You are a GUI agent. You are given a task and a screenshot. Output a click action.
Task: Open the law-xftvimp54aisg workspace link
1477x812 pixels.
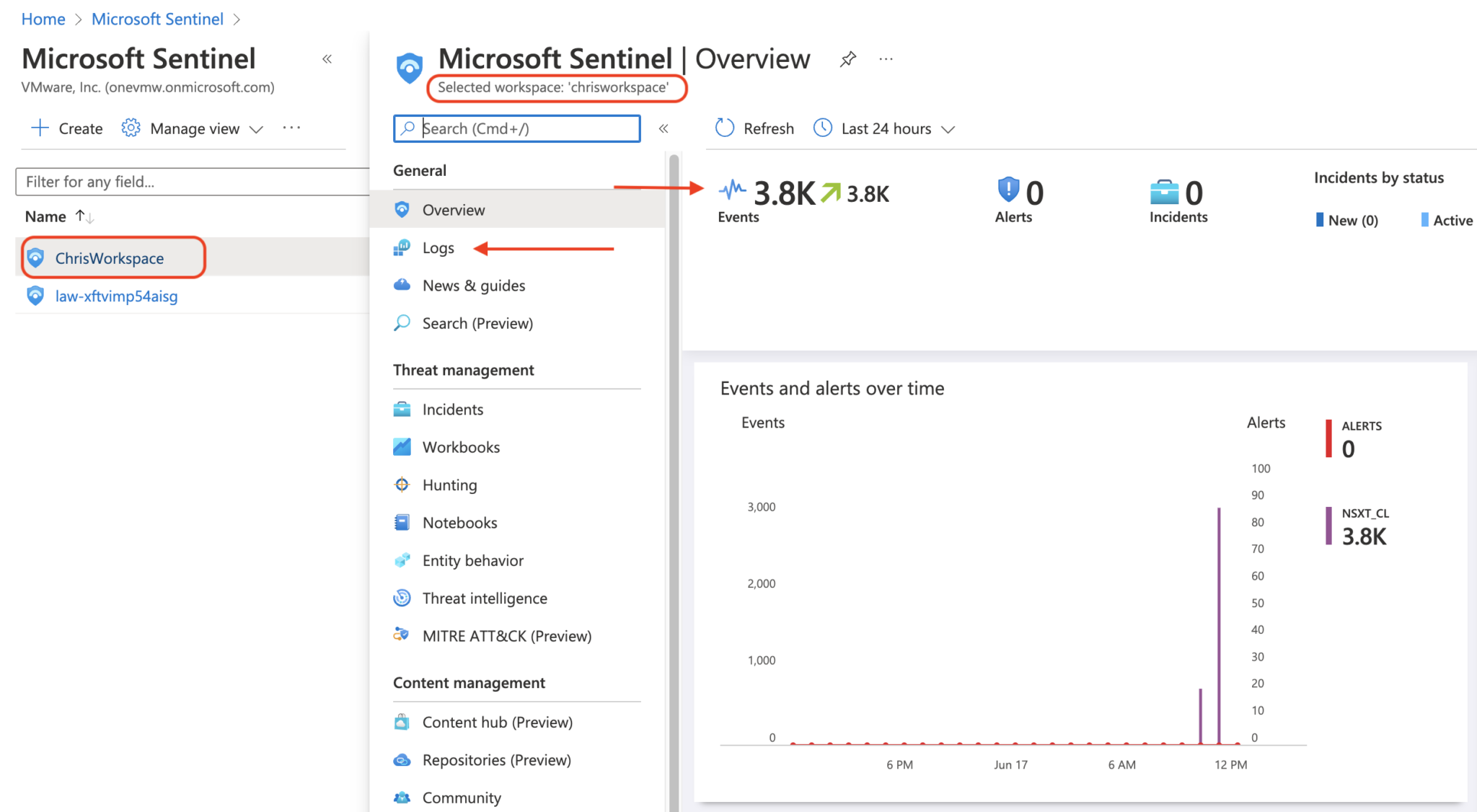[116, 296]
